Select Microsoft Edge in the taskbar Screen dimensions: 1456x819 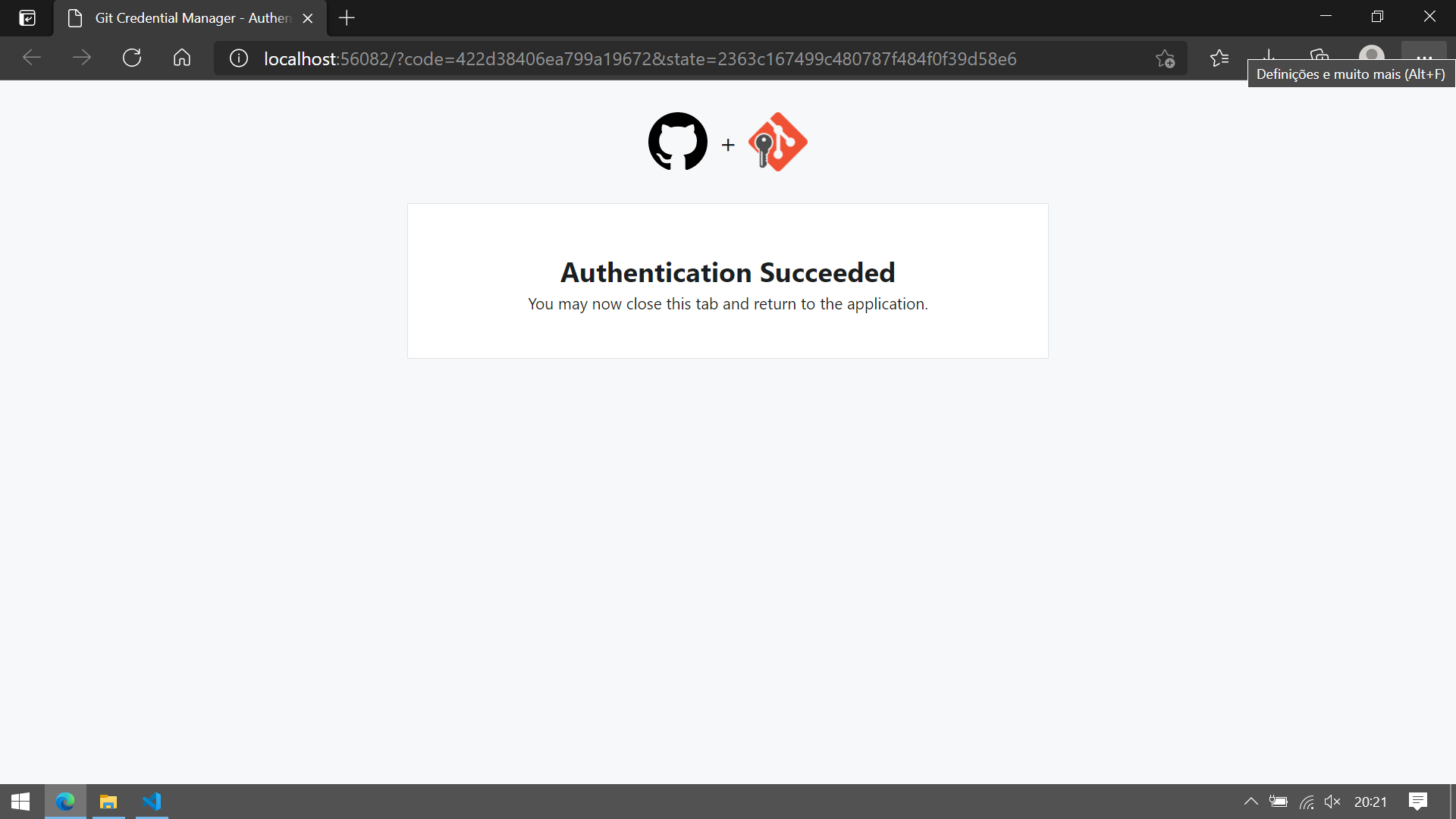[x=65, y=802]
